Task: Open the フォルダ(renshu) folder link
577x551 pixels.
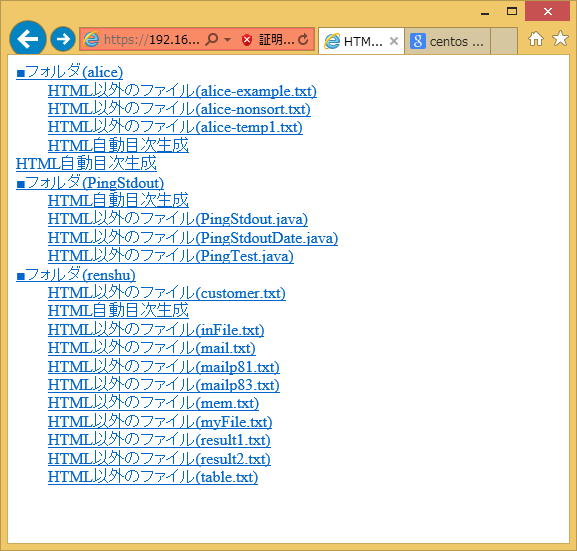Action: coord(76,275)
